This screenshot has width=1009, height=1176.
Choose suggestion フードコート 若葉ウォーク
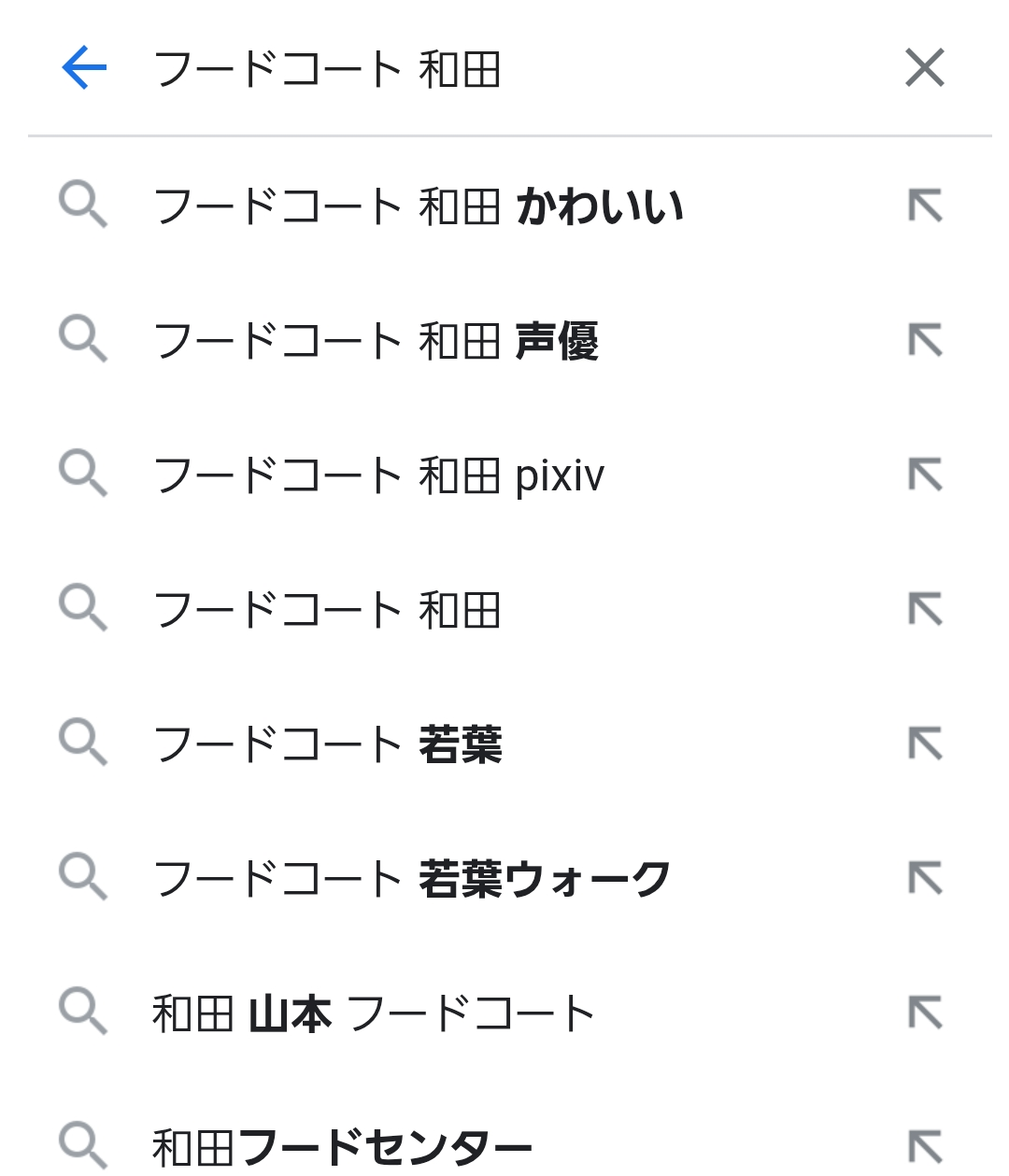[411, 879]
